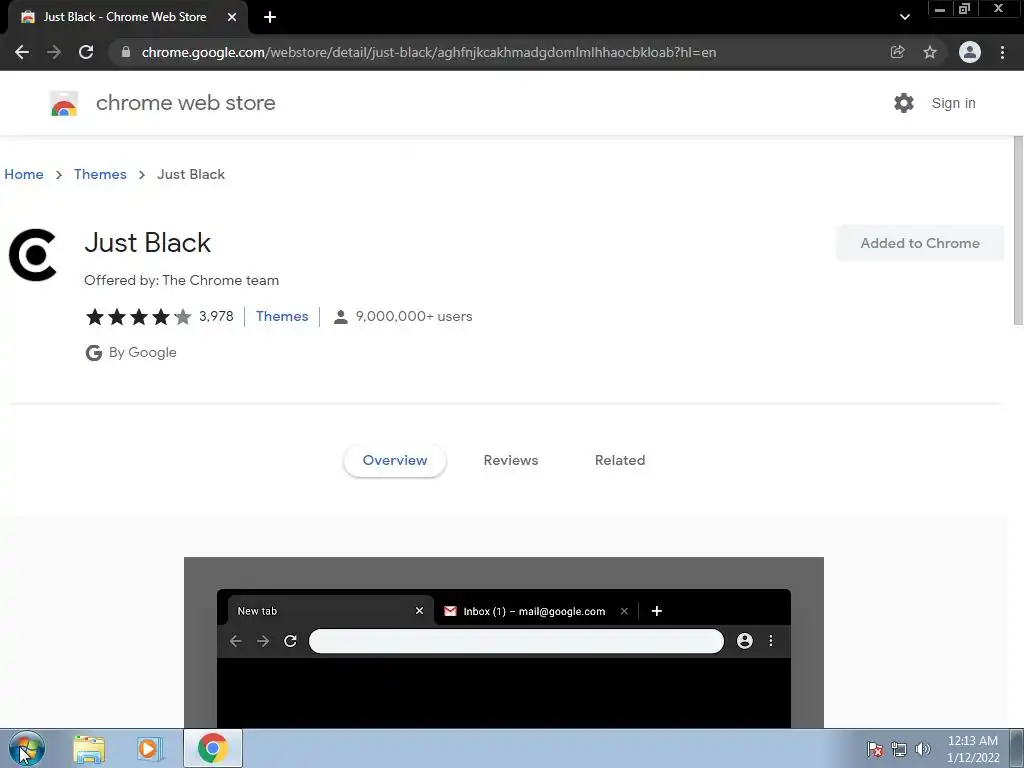1024x768 pixels.
Task: Switch to the Related tab
Action: click(620, 460)
